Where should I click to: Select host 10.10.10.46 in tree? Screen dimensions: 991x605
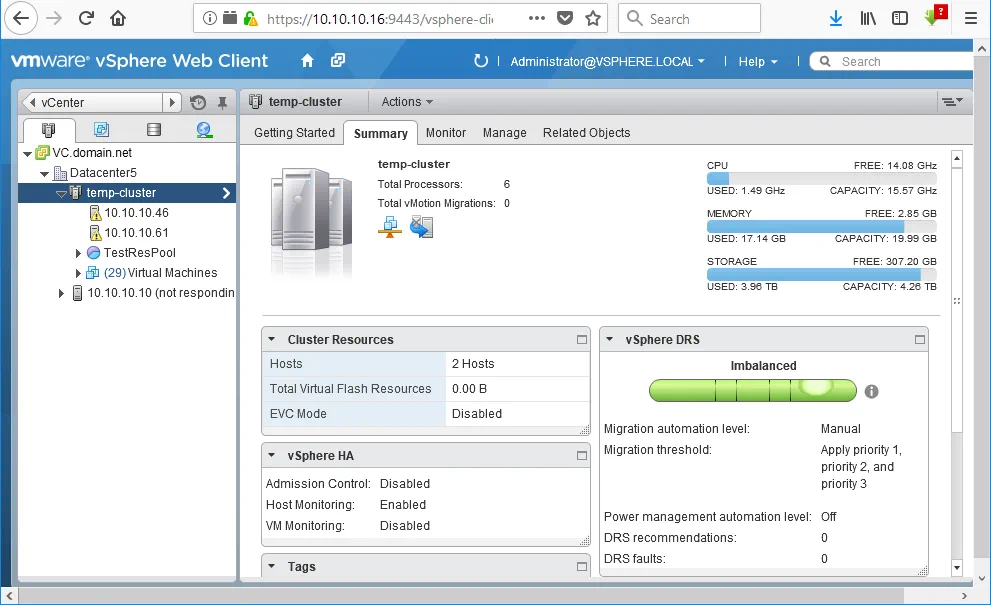[136, 213]
